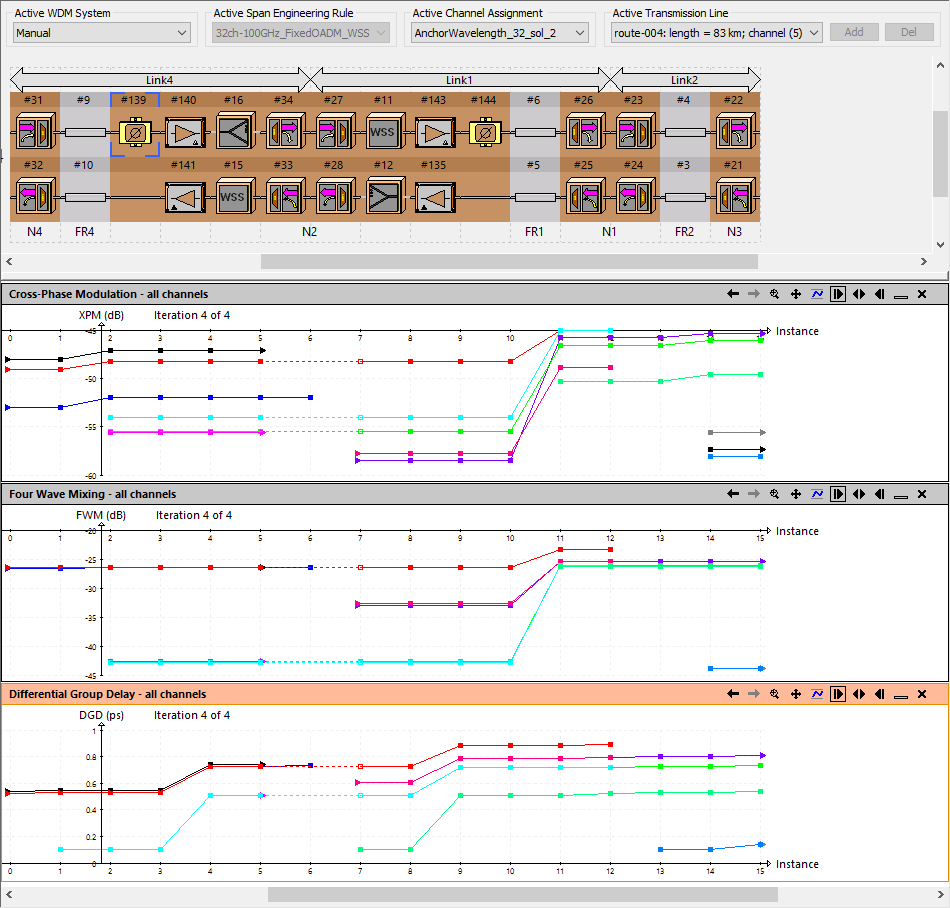Minimize the Differential Group Delay panel
The image size is (950, 908).
click(901, 695)
